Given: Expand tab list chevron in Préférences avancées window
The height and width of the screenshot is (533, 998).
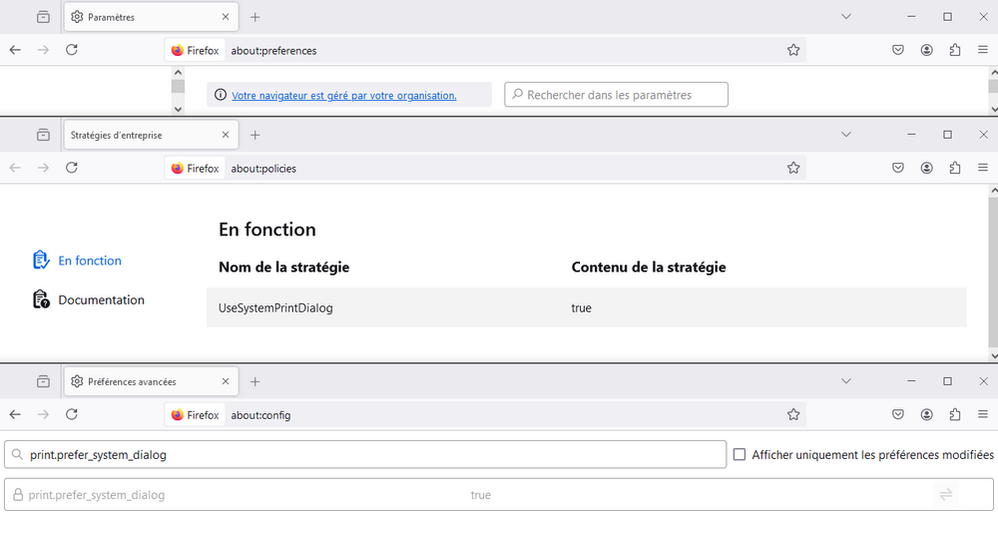Looking at the screenshot, I should point(846,381).
